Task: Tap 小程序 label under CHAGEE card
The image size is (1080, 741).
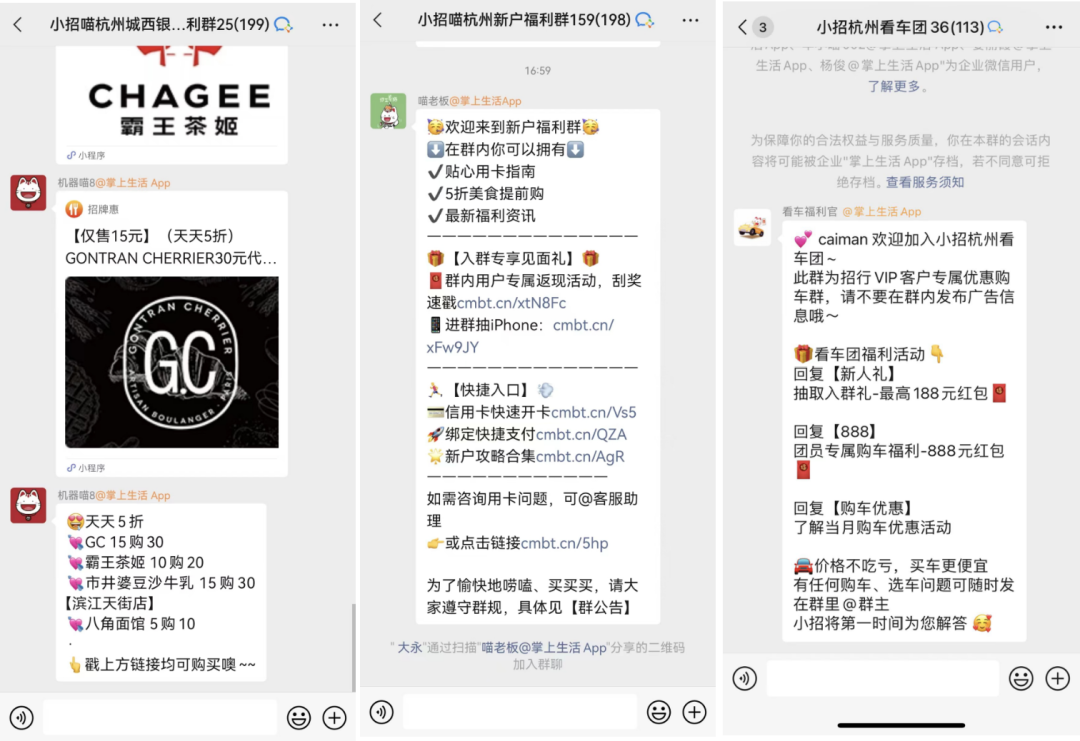Action: click(x=86, y=155)
